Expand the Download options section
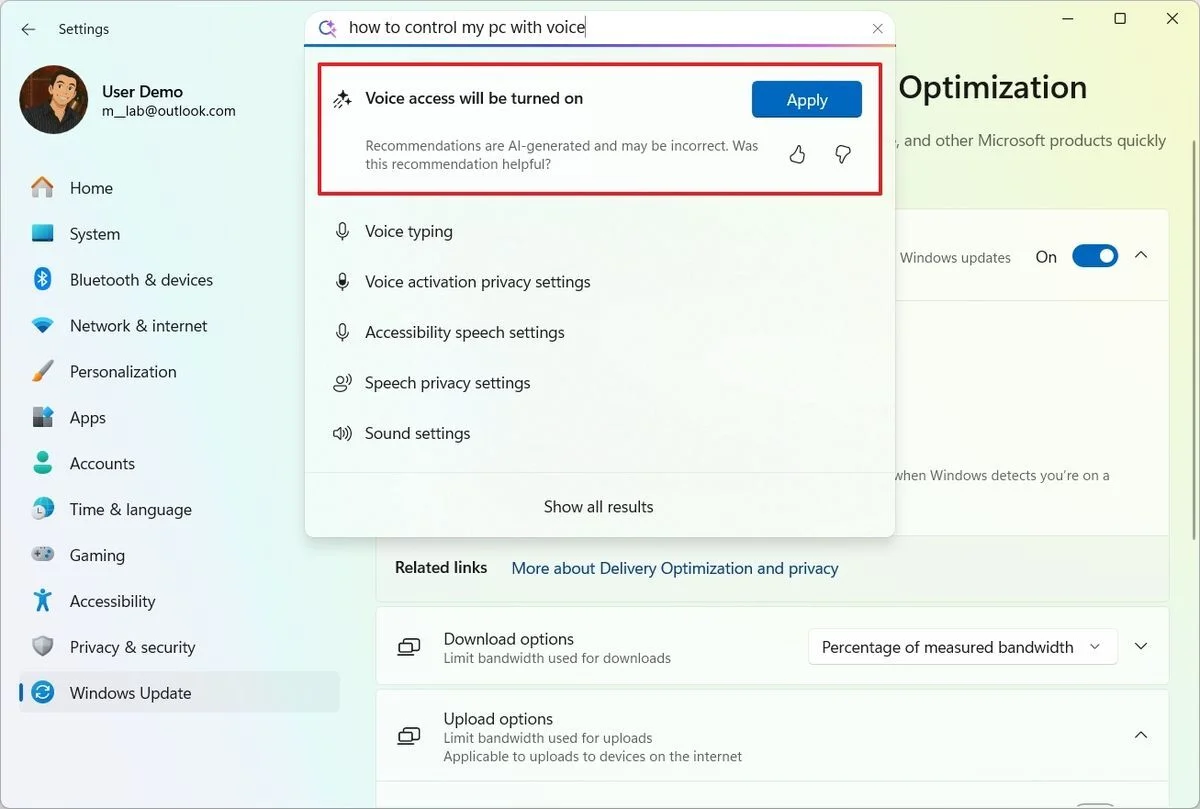Viewport: 1200px width, 809px height. 1141,647
